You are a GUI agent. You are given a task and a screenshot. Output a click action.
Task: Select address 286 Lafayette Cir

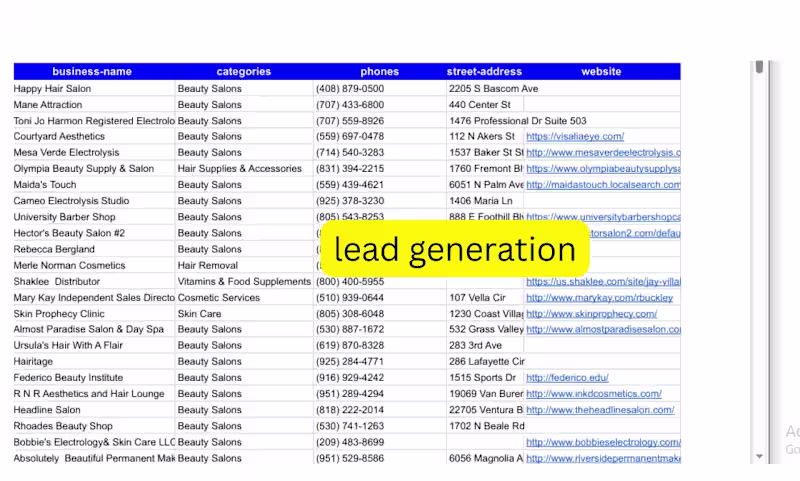[485, 362]
